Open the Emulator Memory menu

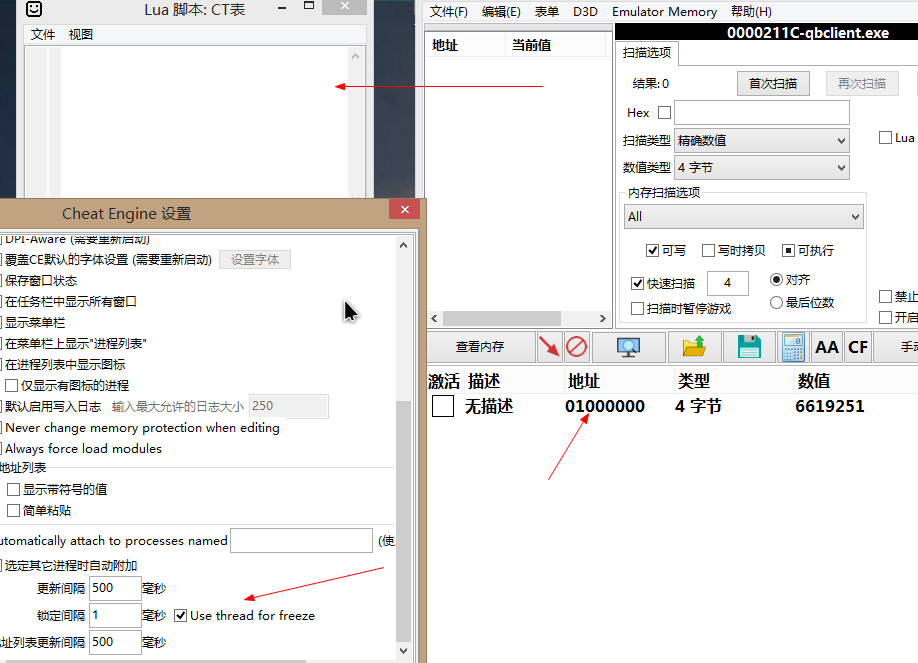coord(664,12)
